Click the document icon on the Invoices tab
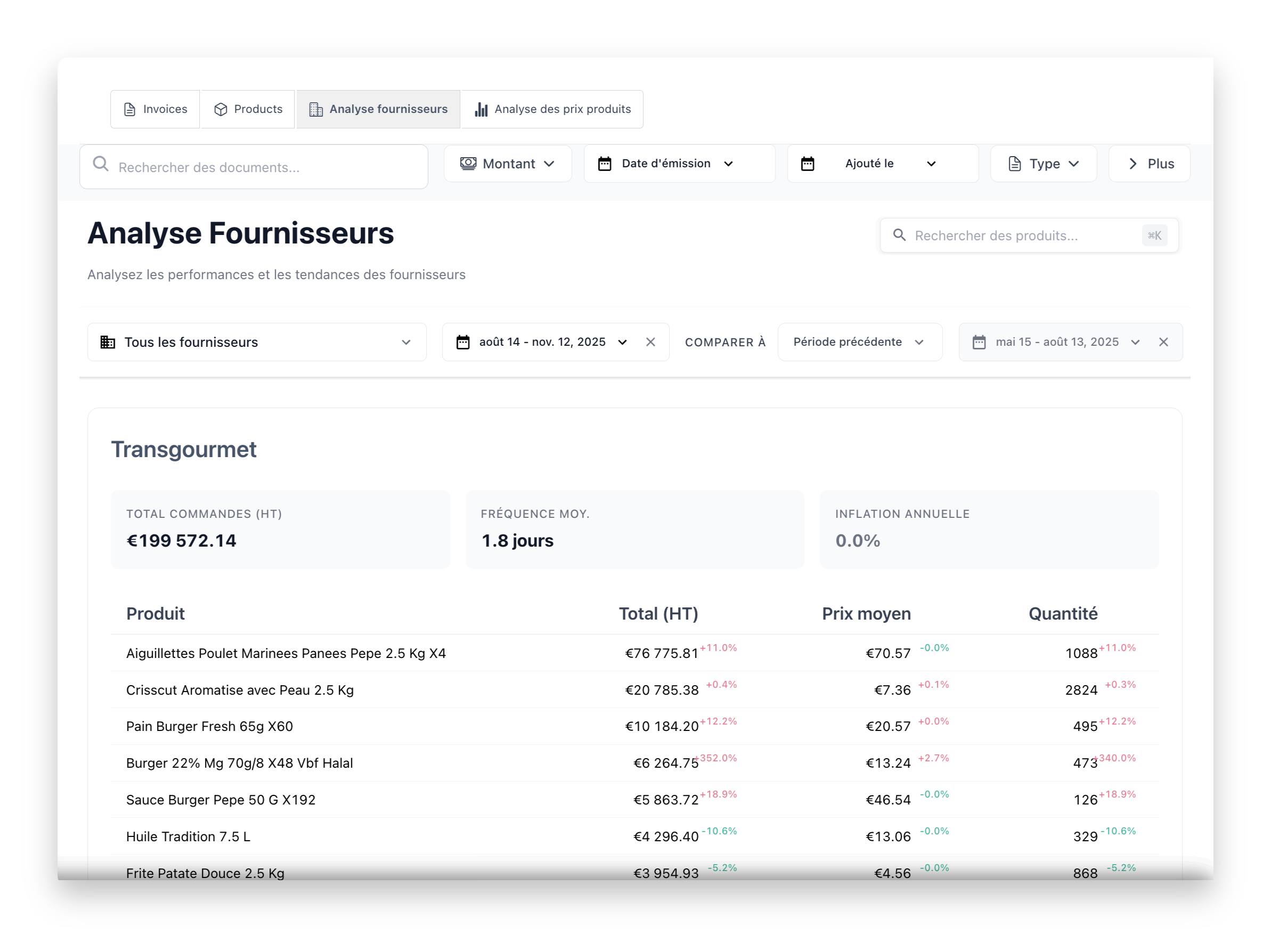The height and width of the screenshot is (943, 1288). pyautogui.click(x=128, y=109)
